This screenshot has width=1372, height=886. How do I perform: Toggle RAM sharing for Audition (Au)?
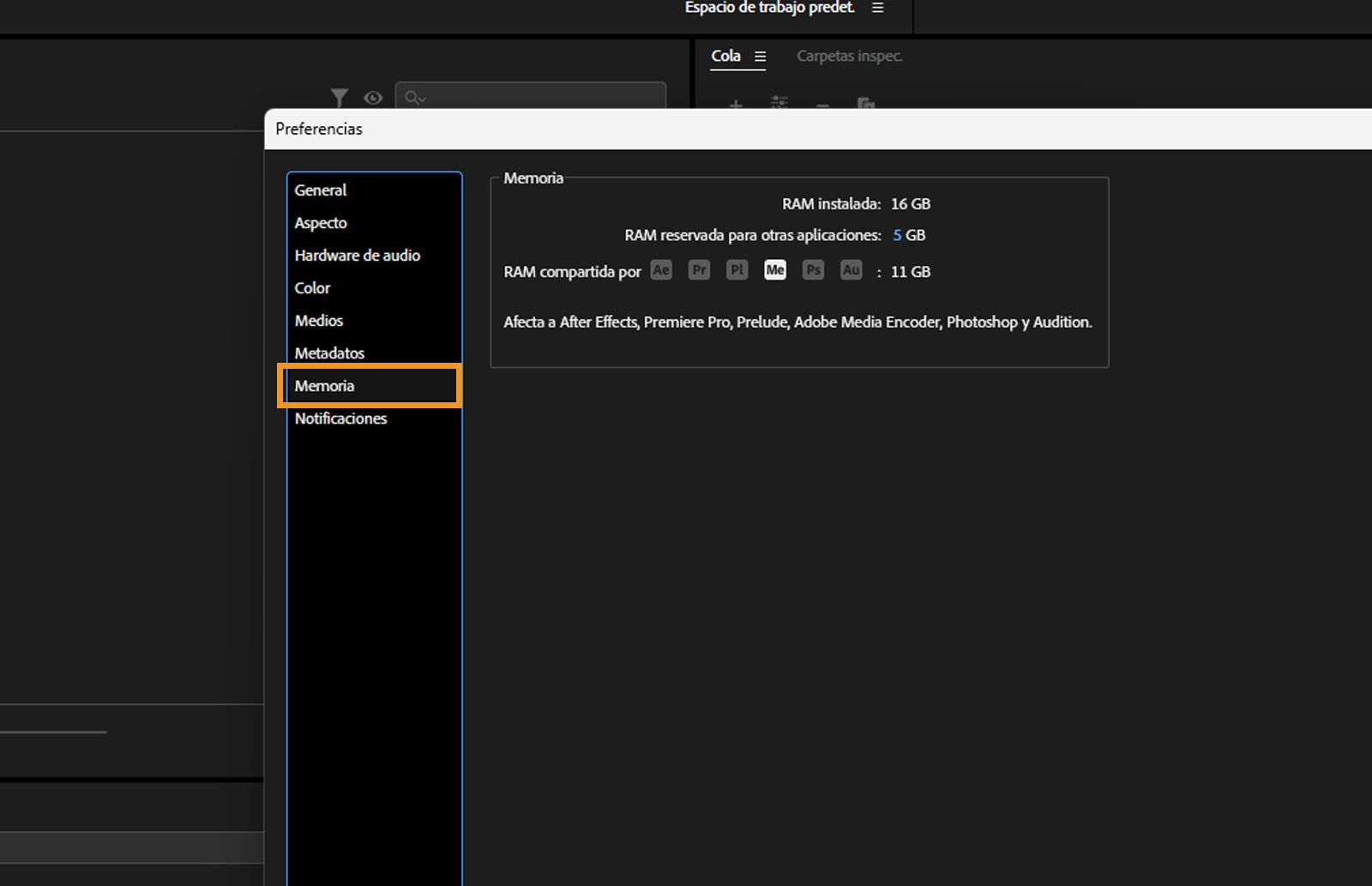click(850, 269)
